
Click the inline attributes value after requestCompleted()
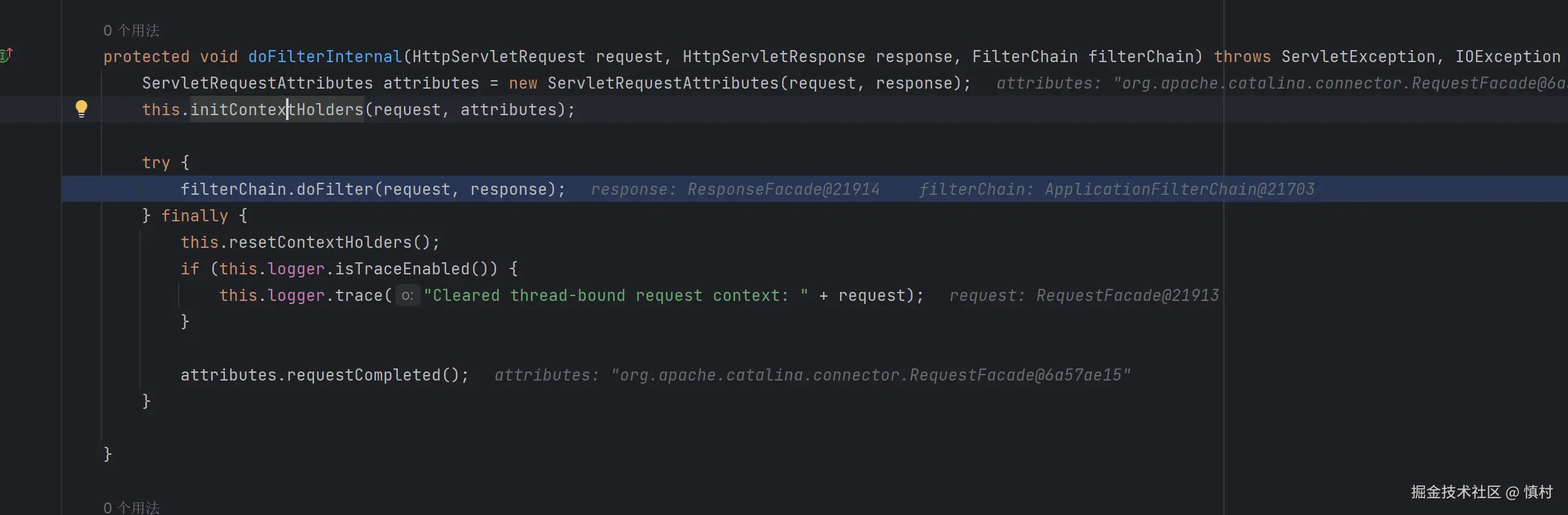[x=870, y=375]
